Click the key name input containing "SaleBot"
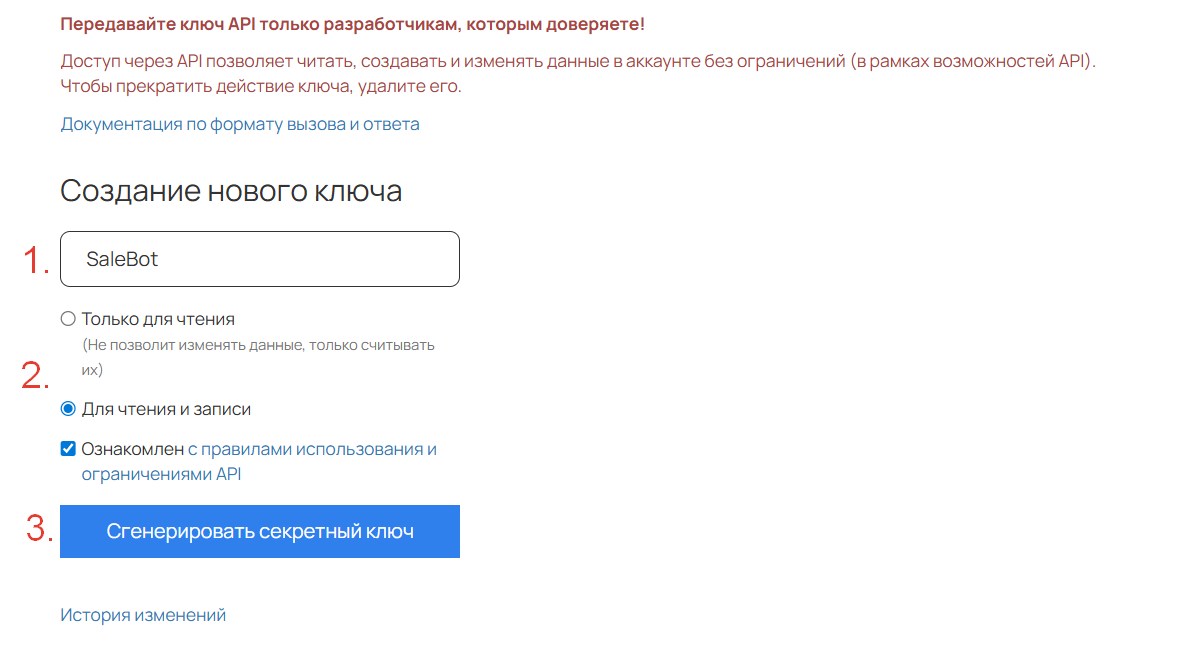1183x646 pixels. tap(259, 258)
